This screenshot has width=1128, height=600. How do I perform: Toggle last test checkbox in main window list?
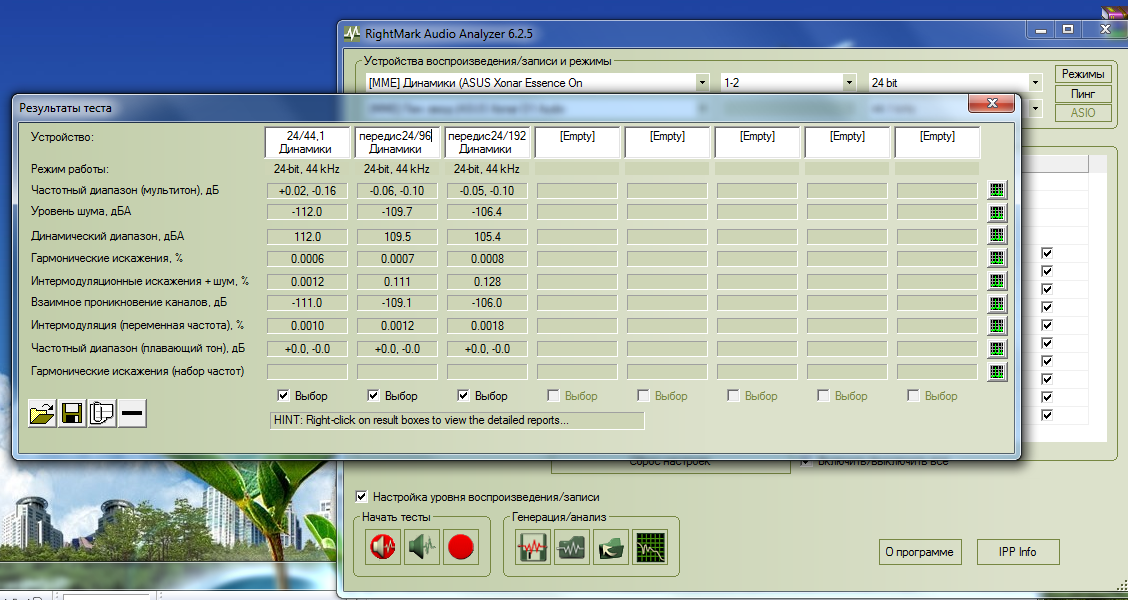1047,415
